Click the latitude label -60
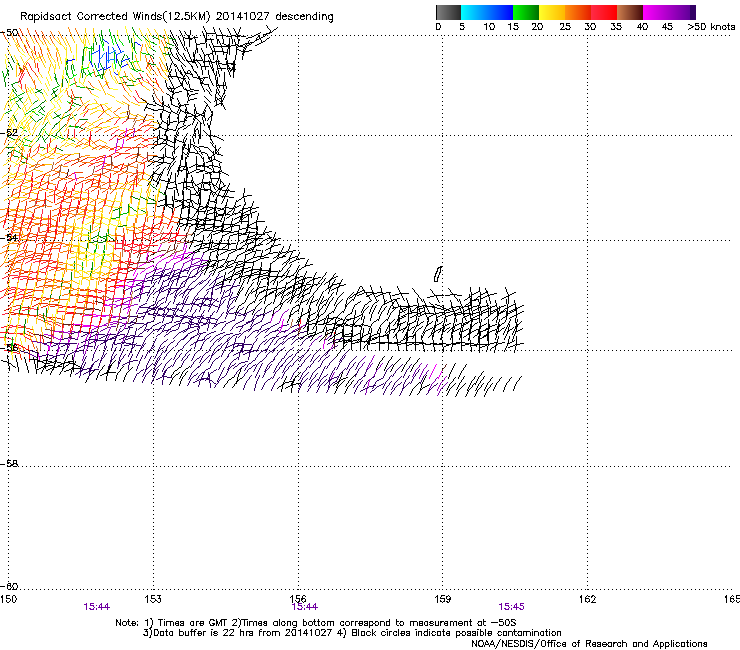This screenshot has height=650, width=740. tap(9, 586)
